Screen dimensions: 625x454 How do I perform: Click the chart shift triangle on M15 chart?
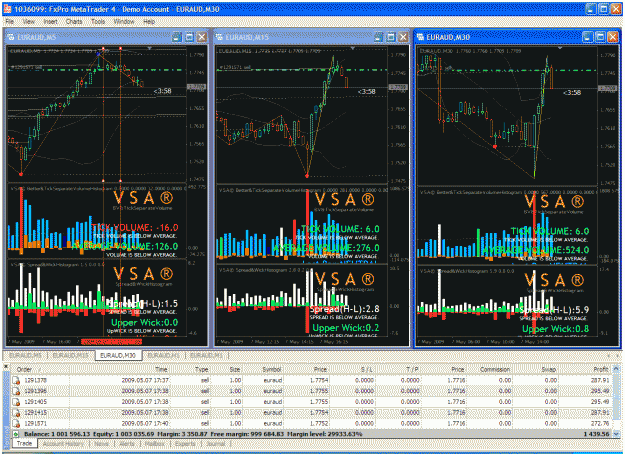[x=353, y=48]
